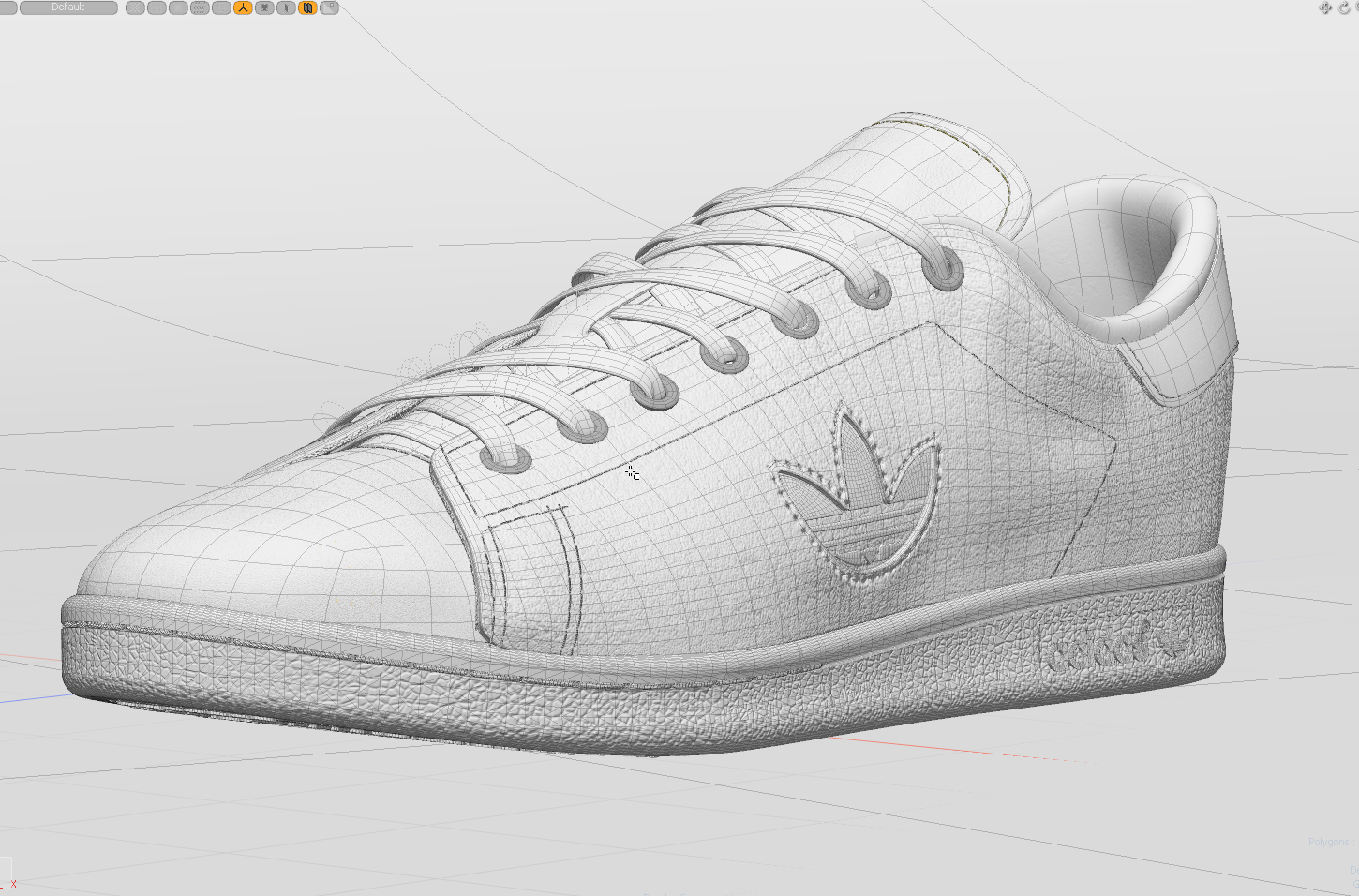Click the grey screen-shaped icon after the orange axis button
The image size is (1359, 896).
[x=264, y=7]
